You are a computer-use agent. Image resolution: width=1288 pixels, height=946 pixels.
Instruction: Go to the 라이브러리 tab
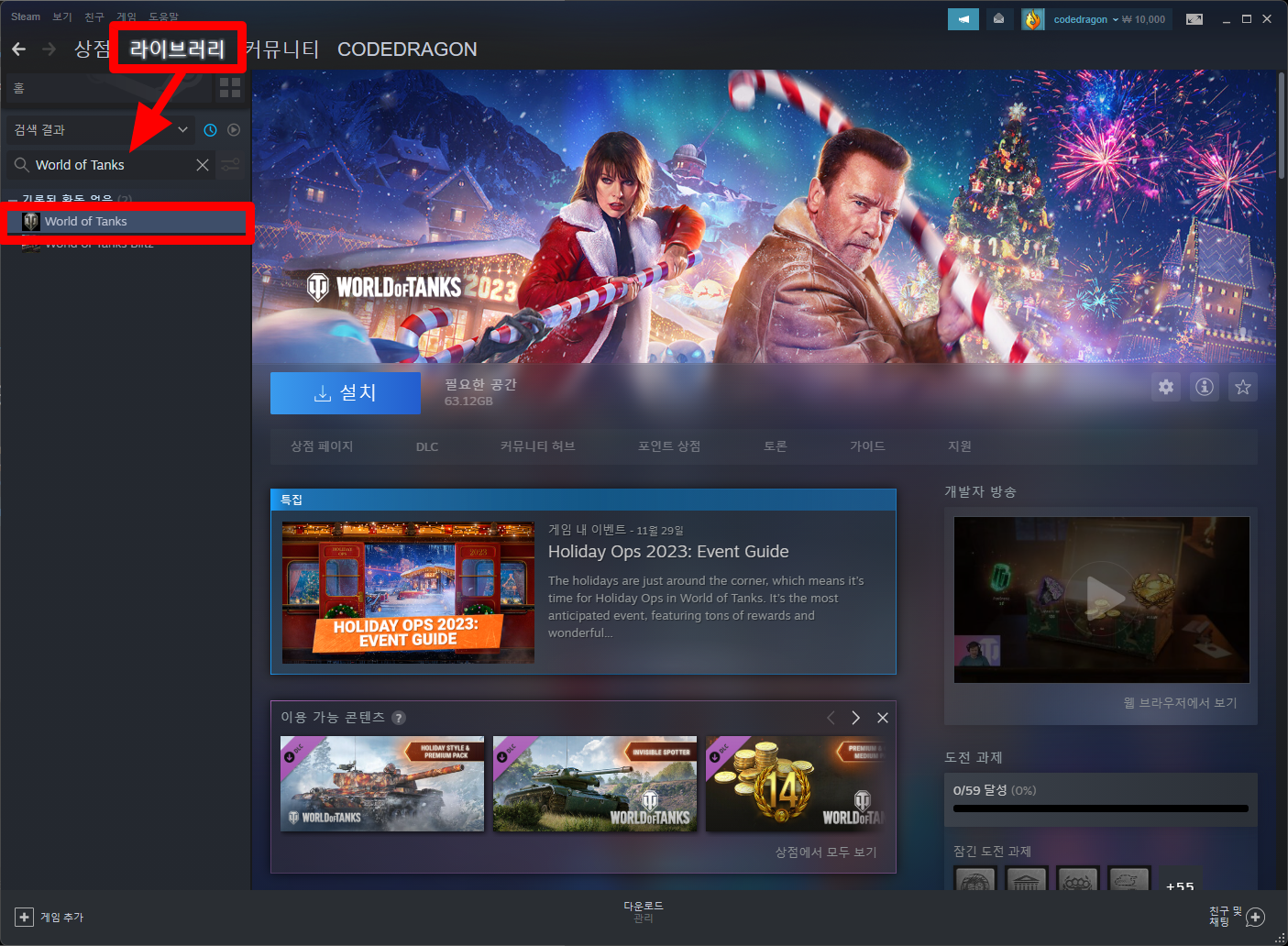(x=177, y=49)
